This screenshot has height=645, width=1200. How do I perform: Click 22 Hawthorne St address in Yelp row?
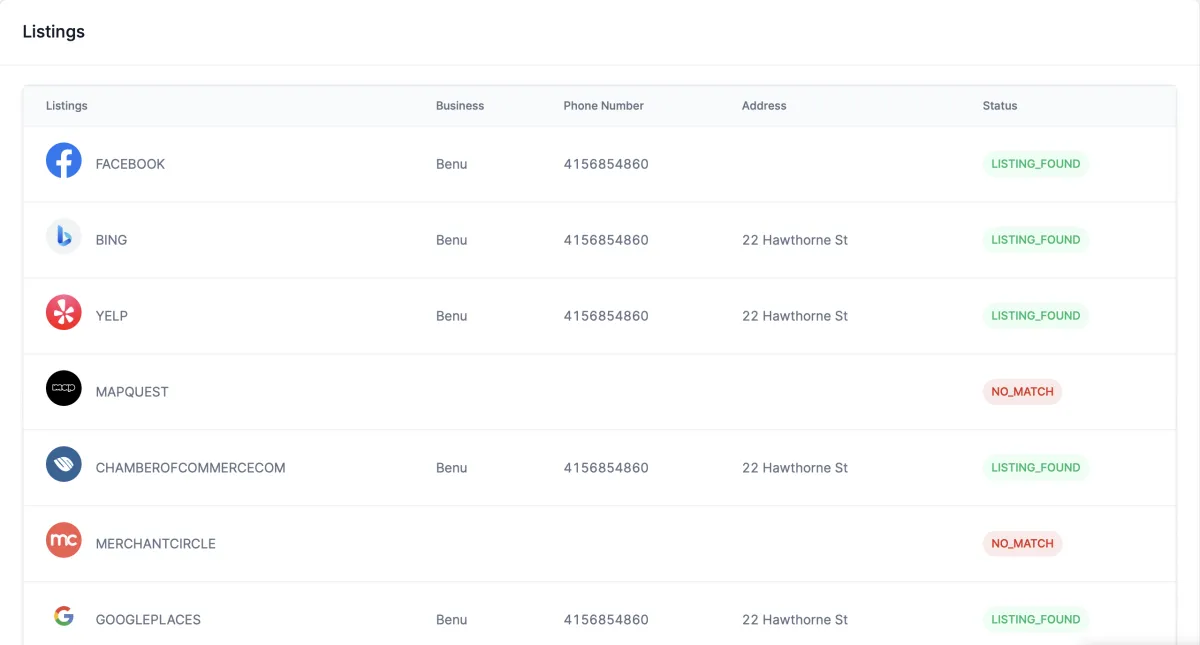795,316
